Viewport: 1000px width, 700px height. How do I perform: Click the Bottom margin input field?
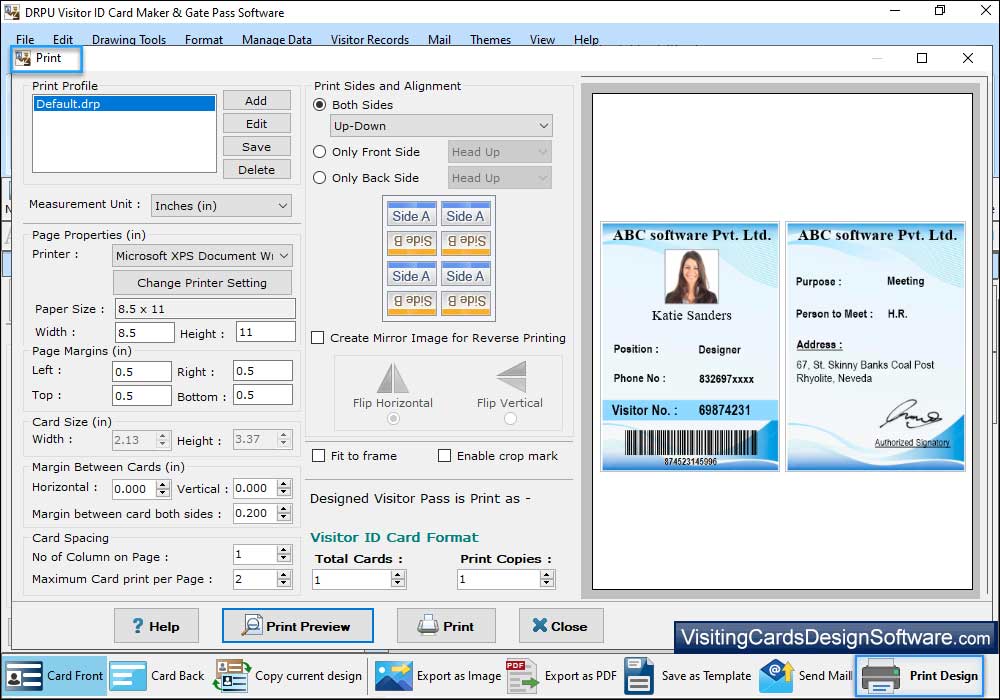coord(263,395)
